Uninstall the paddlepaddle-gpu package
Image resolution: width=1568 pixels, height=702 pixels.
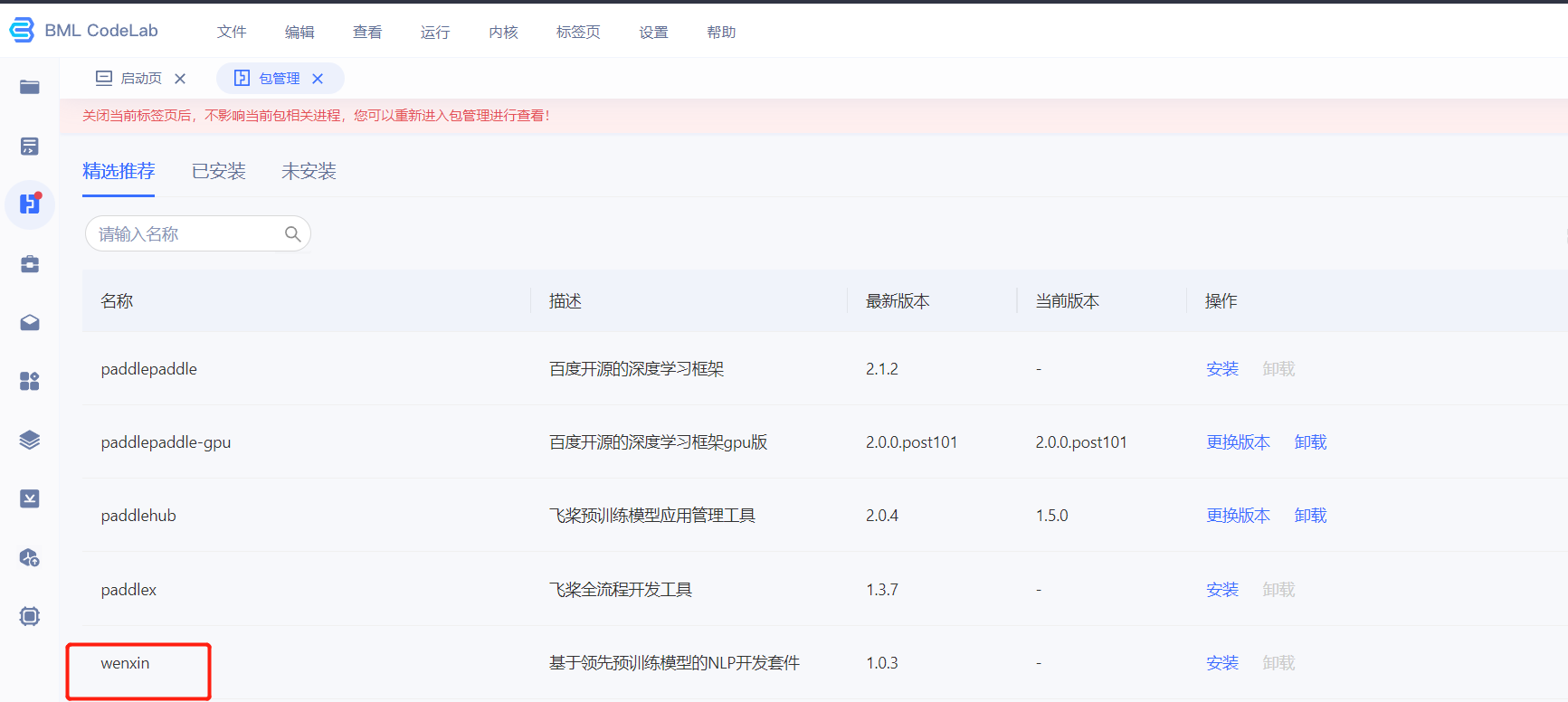[x=1310, y=442]
